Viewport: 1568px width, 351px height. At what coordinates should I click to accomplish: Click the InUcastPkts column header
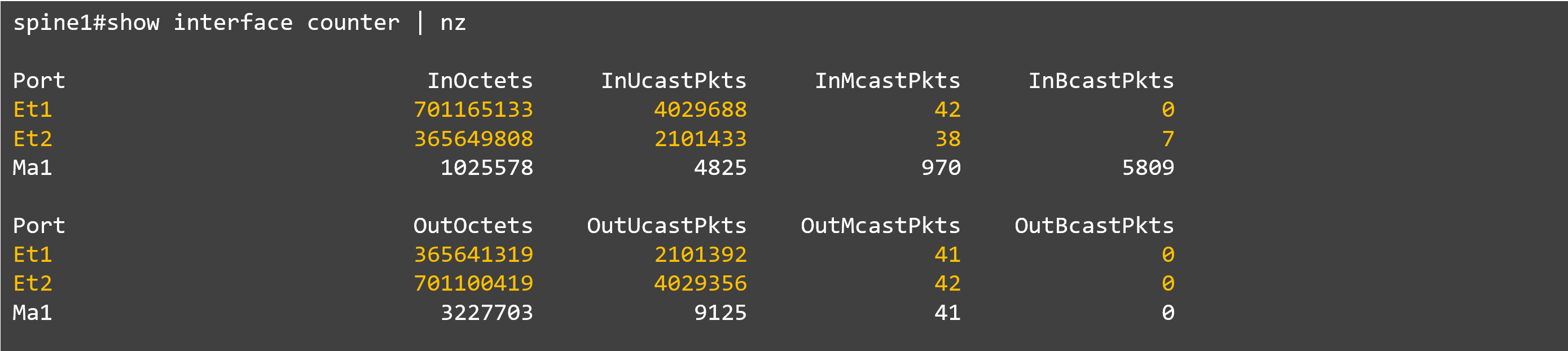pyautogui.click(x=673, y=81)
